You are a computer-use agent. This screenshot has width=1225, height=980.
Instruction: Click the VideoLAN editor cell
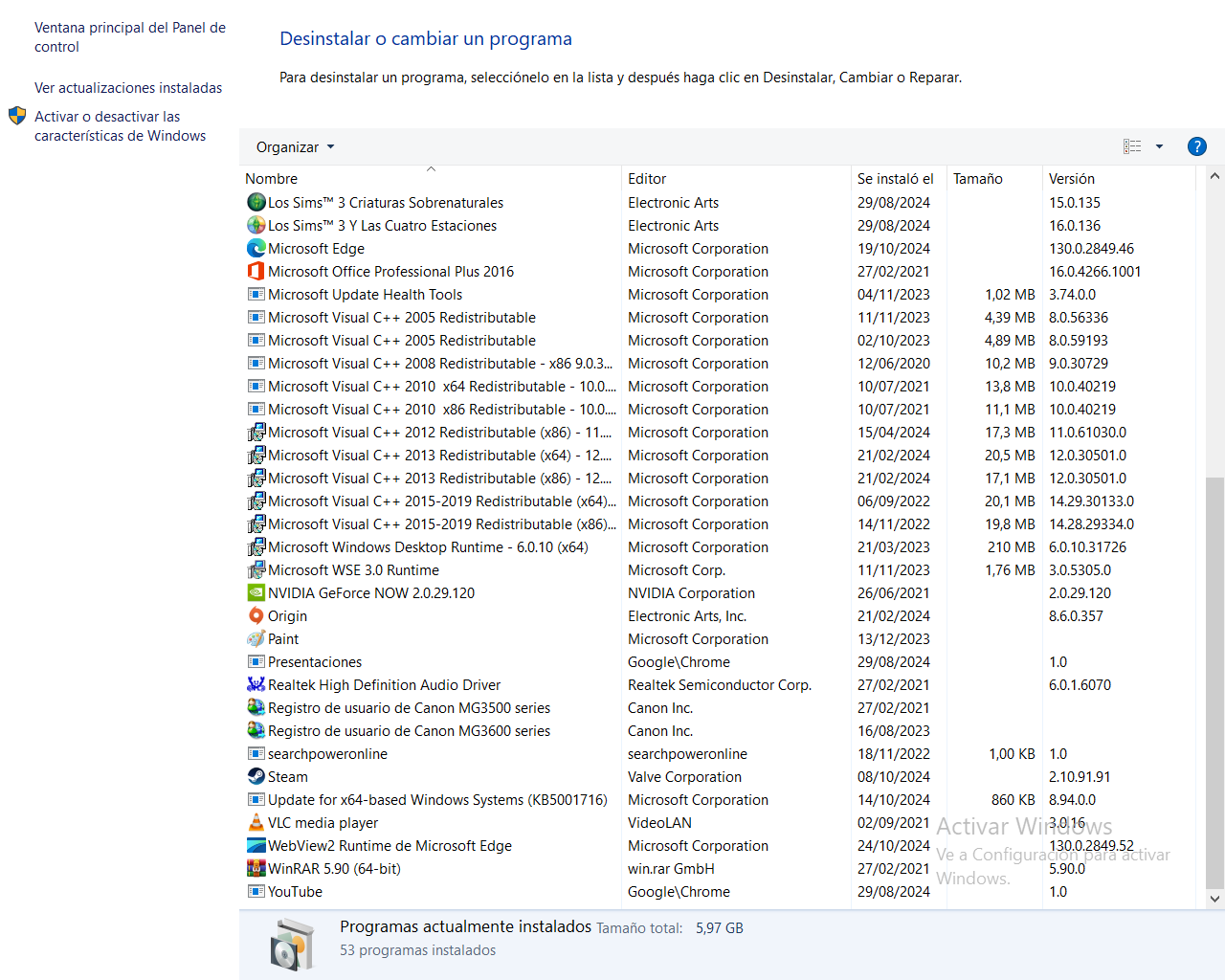(659, 822)
